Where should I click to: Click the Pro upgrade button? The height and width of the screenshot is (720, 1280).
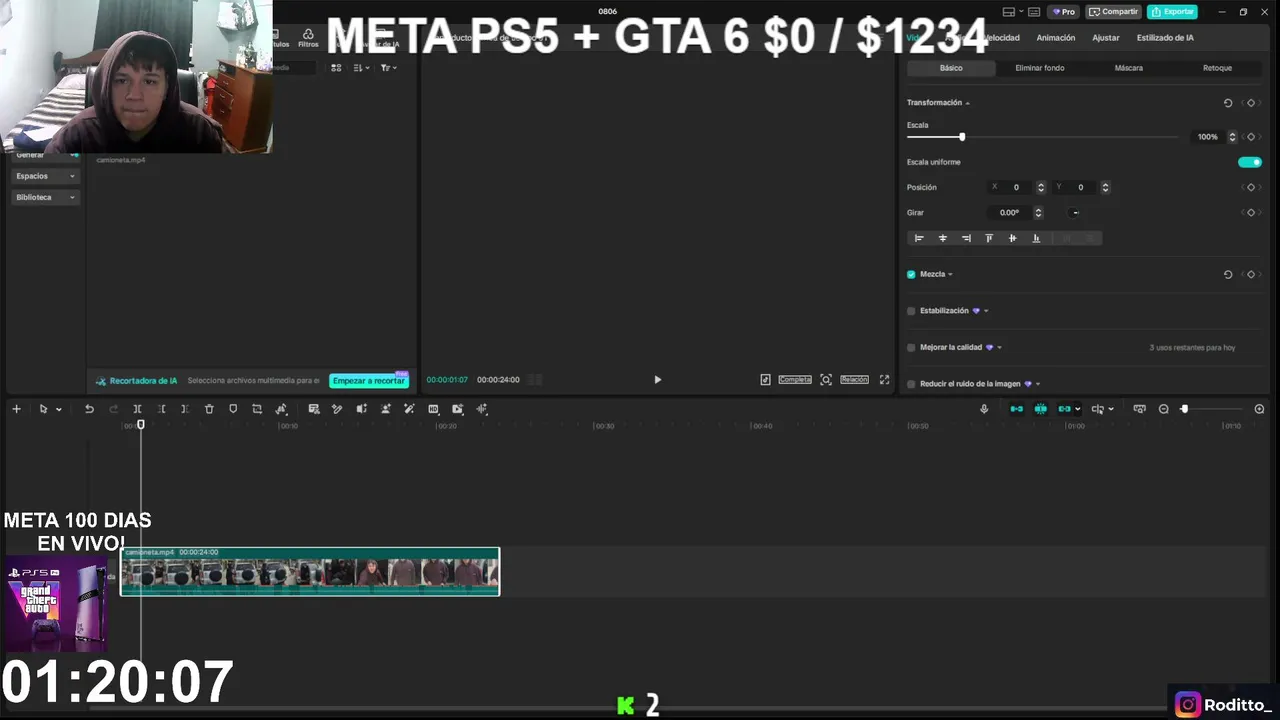pos(1064,12)
